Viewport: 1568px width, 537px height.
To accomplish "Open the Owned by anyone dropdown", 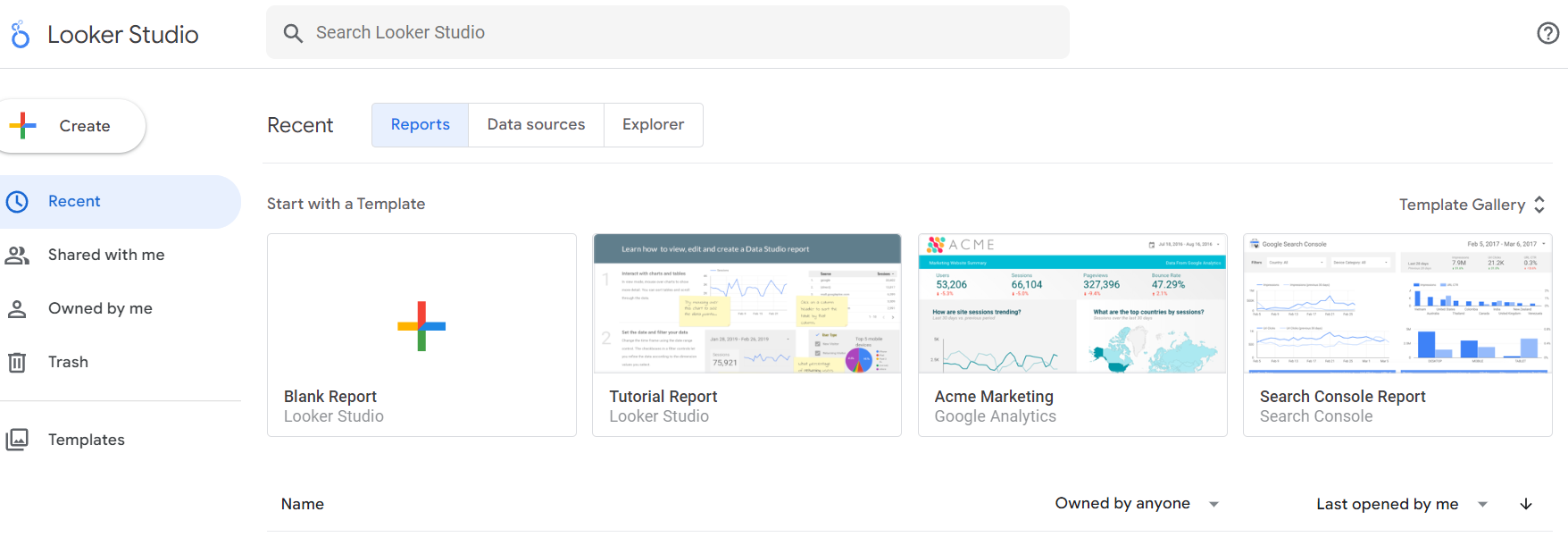I will pos(1137,504).
